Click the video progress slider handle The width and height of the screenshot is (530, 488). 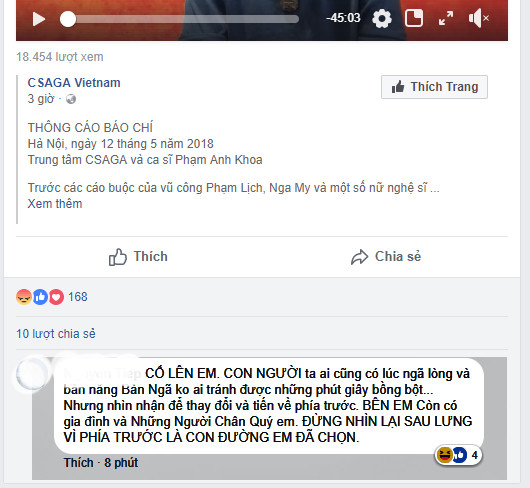pyautogui.click(x=68, y=19)
